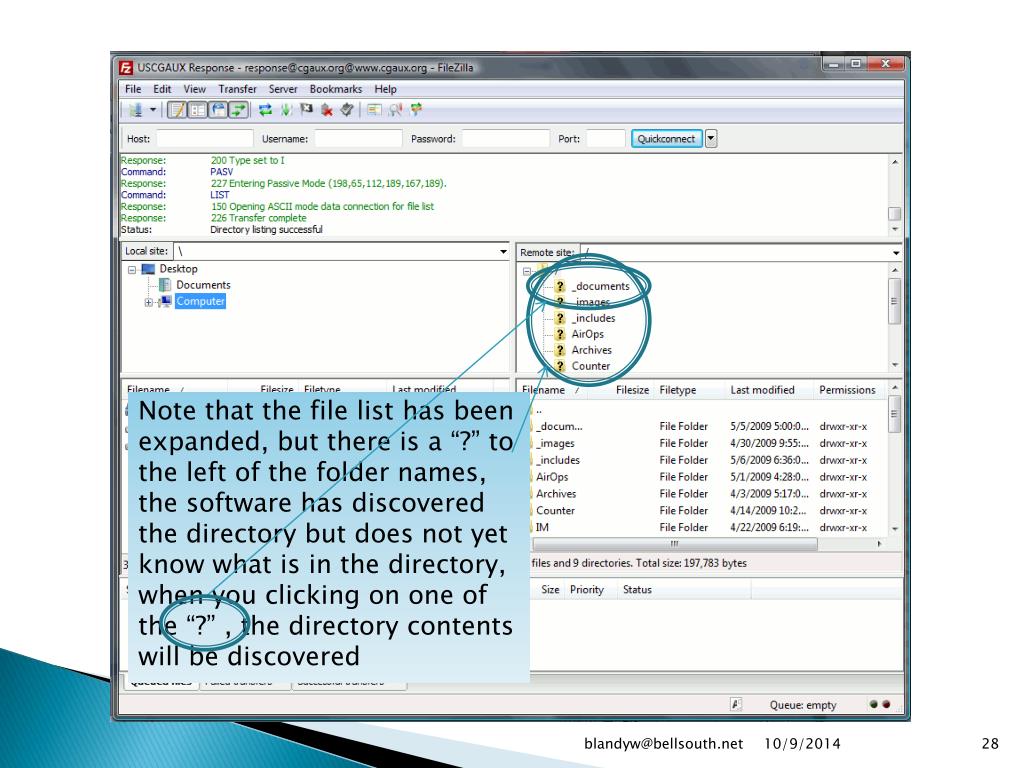The image size is (1024, 768).
Task: Open the Server menu
Action: point(283,89)
